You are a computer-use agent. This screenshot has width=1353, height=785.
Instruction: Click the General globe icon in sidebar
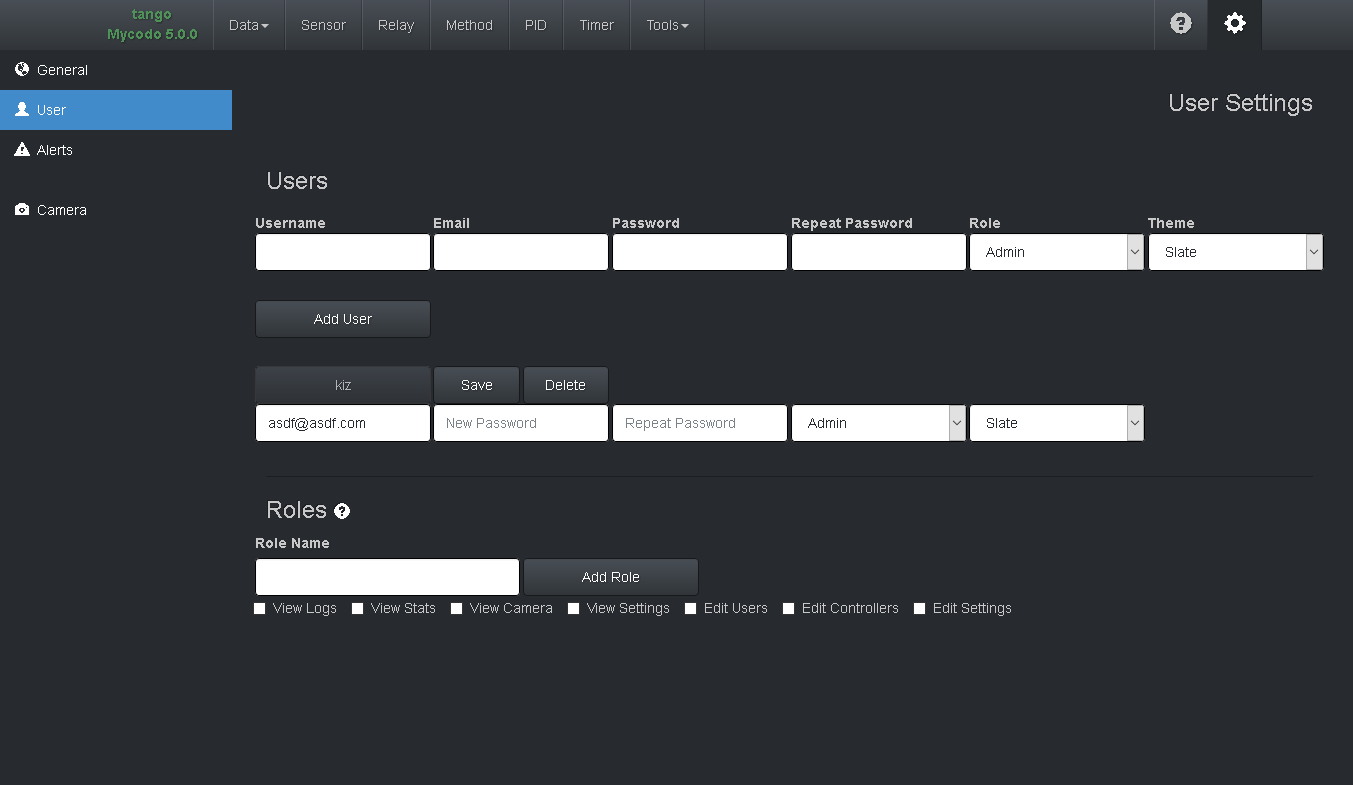click(x=21, y=70)
